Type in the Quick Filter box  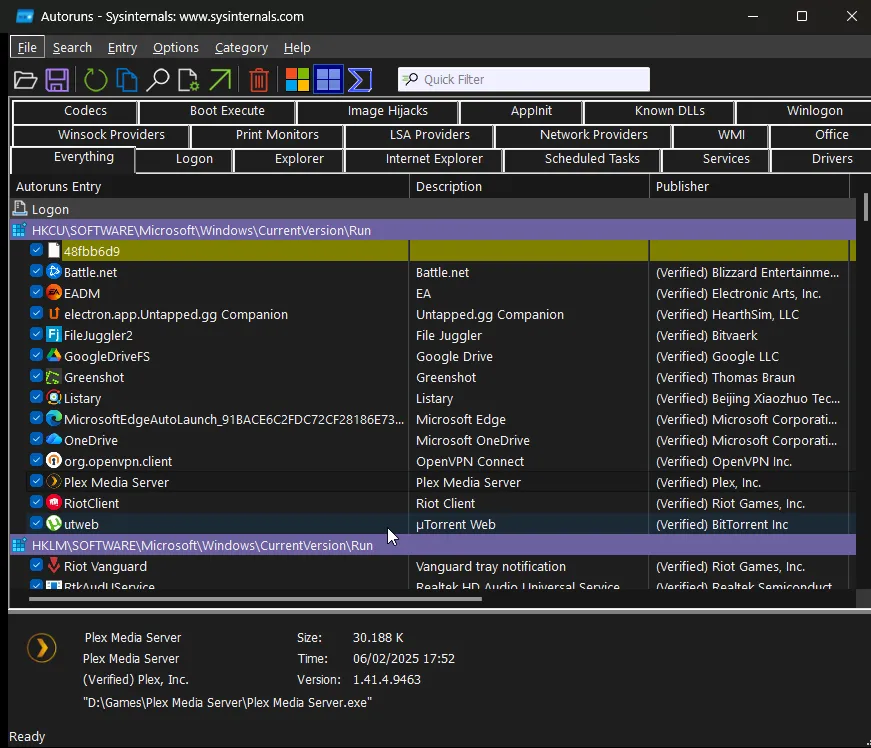coord(523,79)
